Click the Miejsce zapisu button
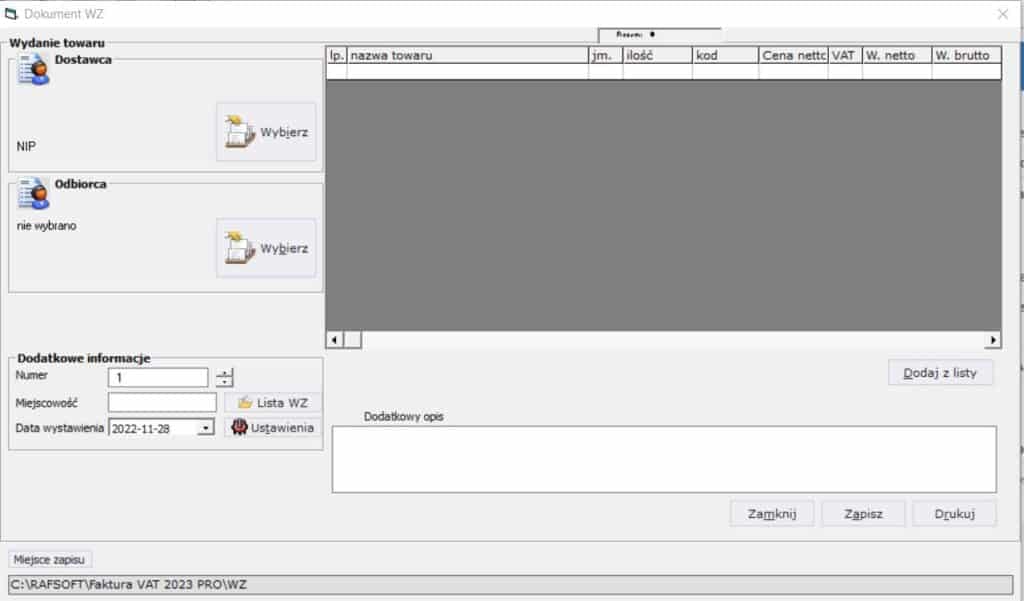 coord(50,559)
